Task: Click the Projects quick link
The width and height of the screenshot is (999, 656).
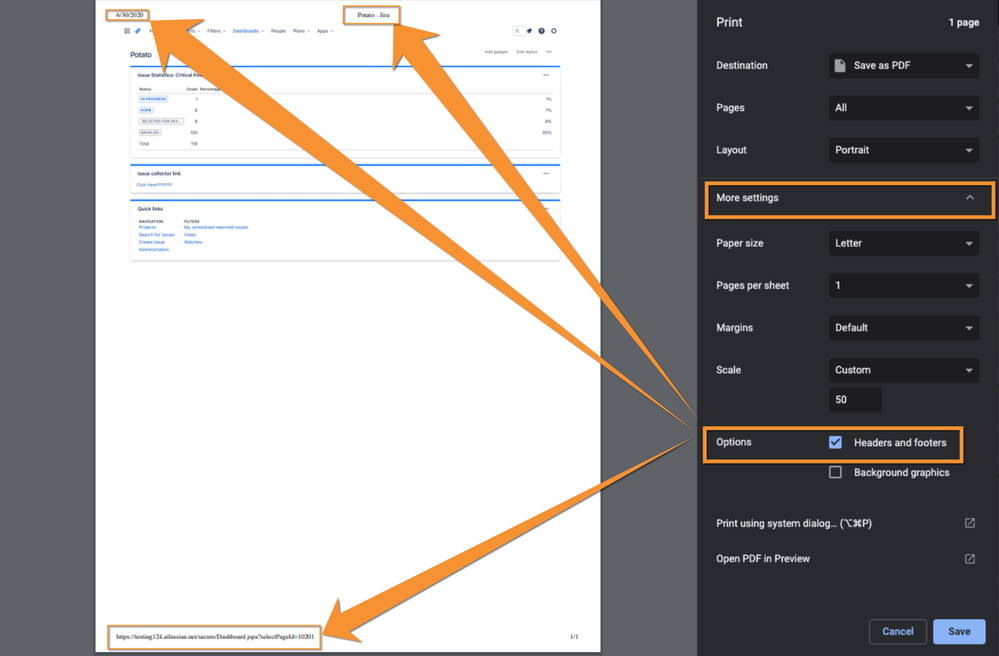Action: pos(147,227)
